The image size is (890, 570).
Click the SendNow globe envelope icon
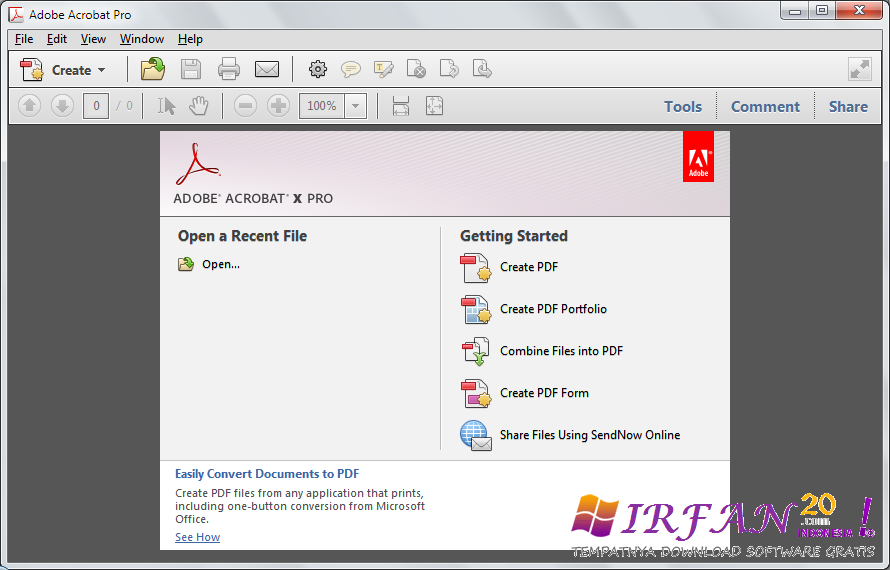(x=476, y=435)
